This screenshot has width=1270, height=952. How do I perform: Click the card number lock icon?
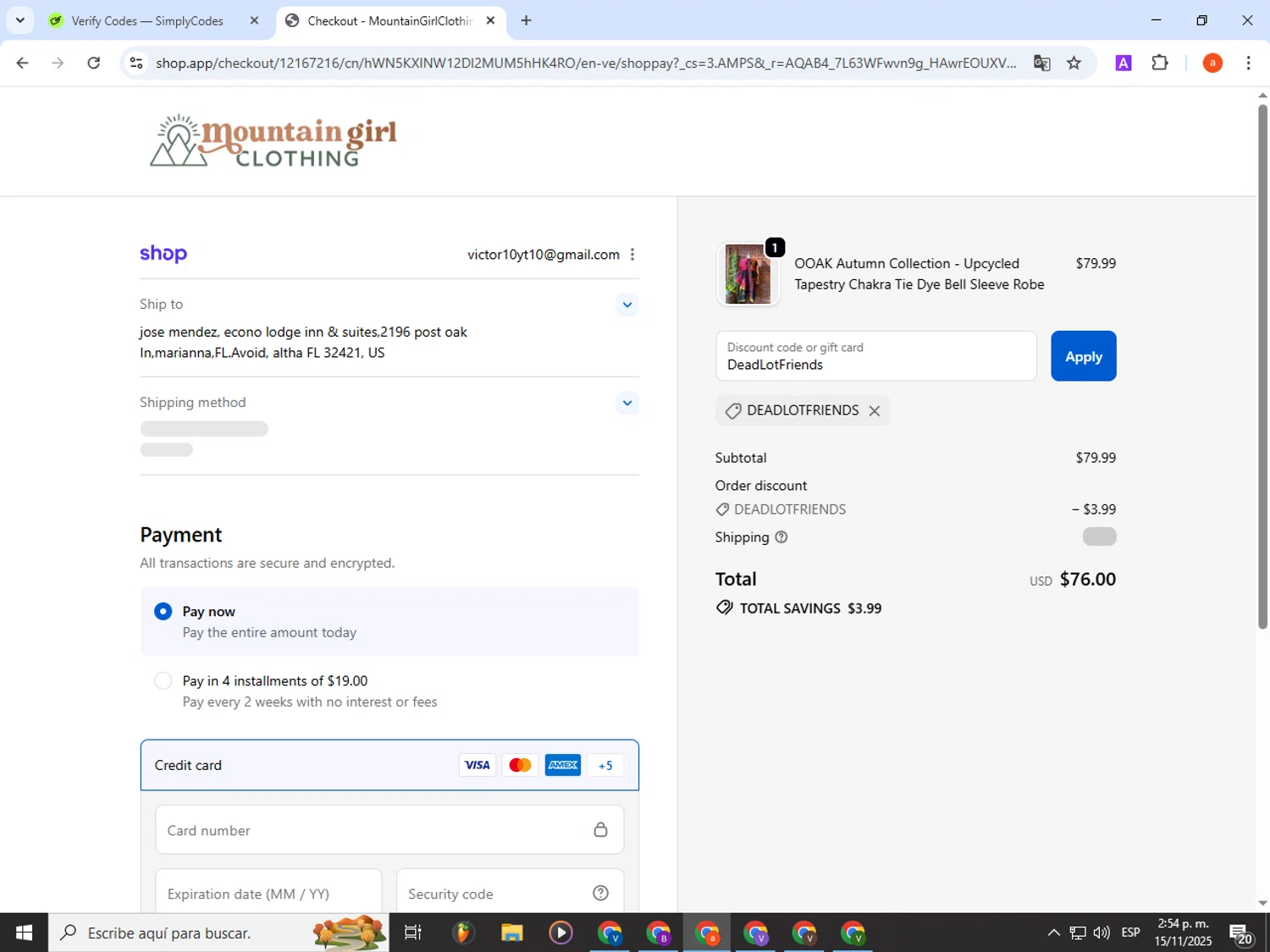[600, 830]
